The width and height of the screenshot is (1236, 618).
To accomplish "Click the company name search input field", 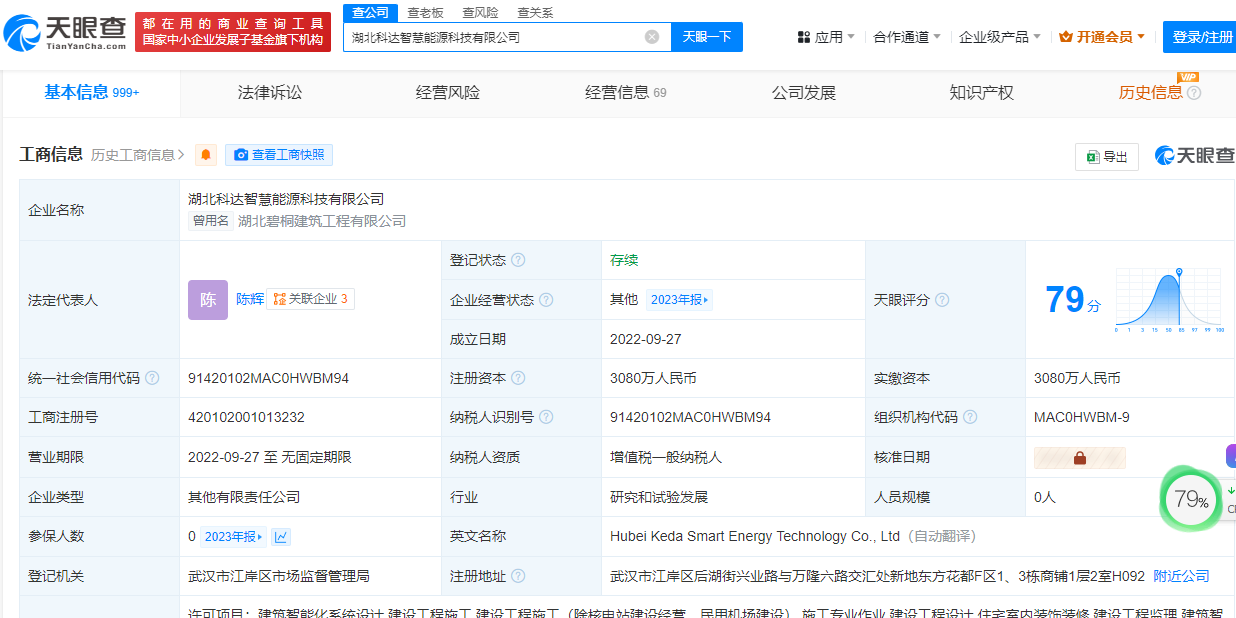I will click(495, 37).
